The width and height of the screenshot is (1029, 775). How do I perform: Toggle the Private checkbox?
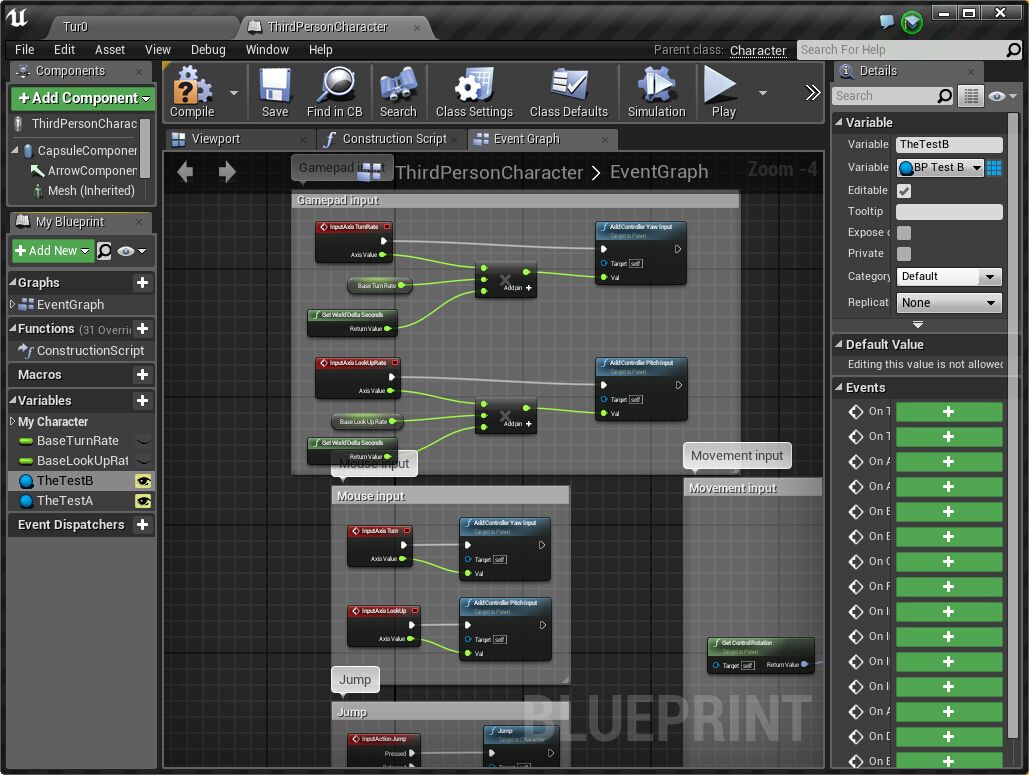click(x=904, y=254)
